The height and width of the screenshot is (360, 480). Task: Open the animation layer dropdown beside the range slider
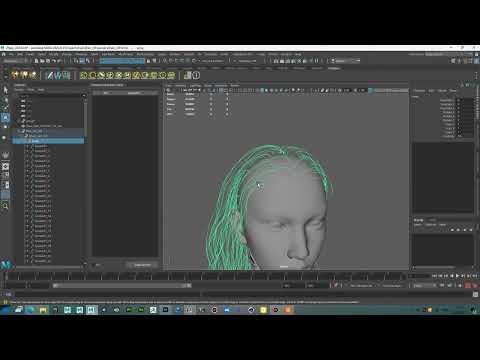[393, 286]
